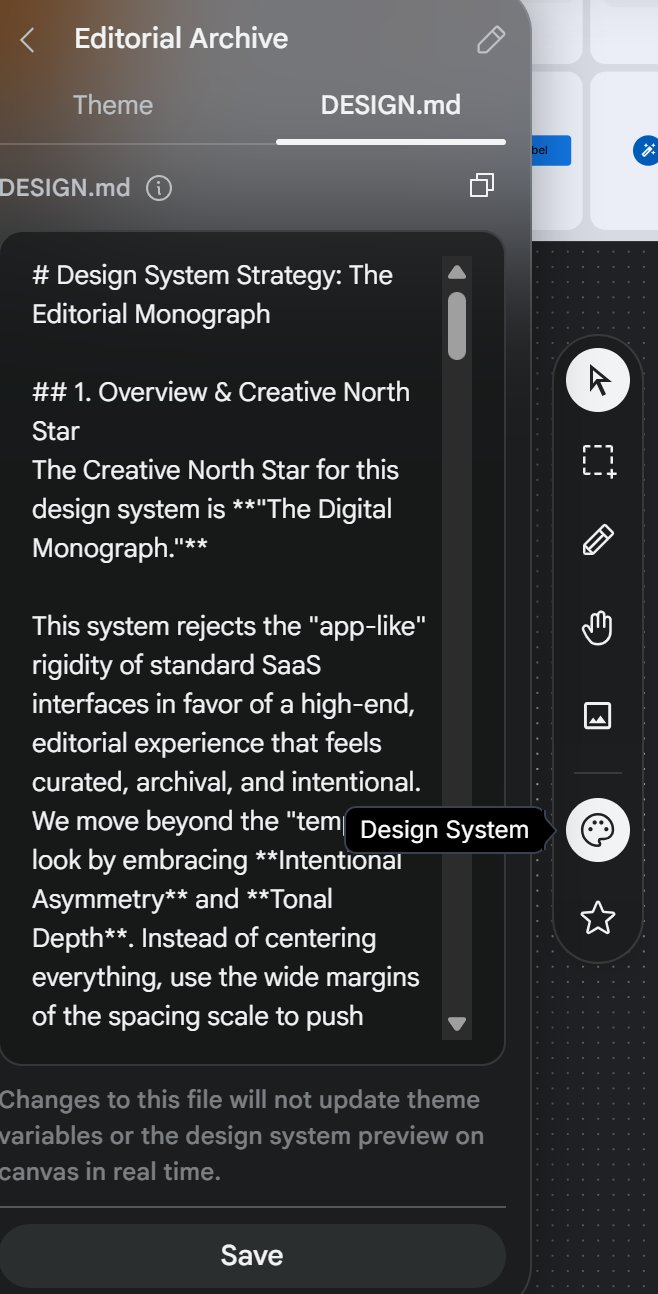Click the '## 1. Overview & Creative North' line
The height and width of the screenshot is (1294, 658).
tap(221, 392)
